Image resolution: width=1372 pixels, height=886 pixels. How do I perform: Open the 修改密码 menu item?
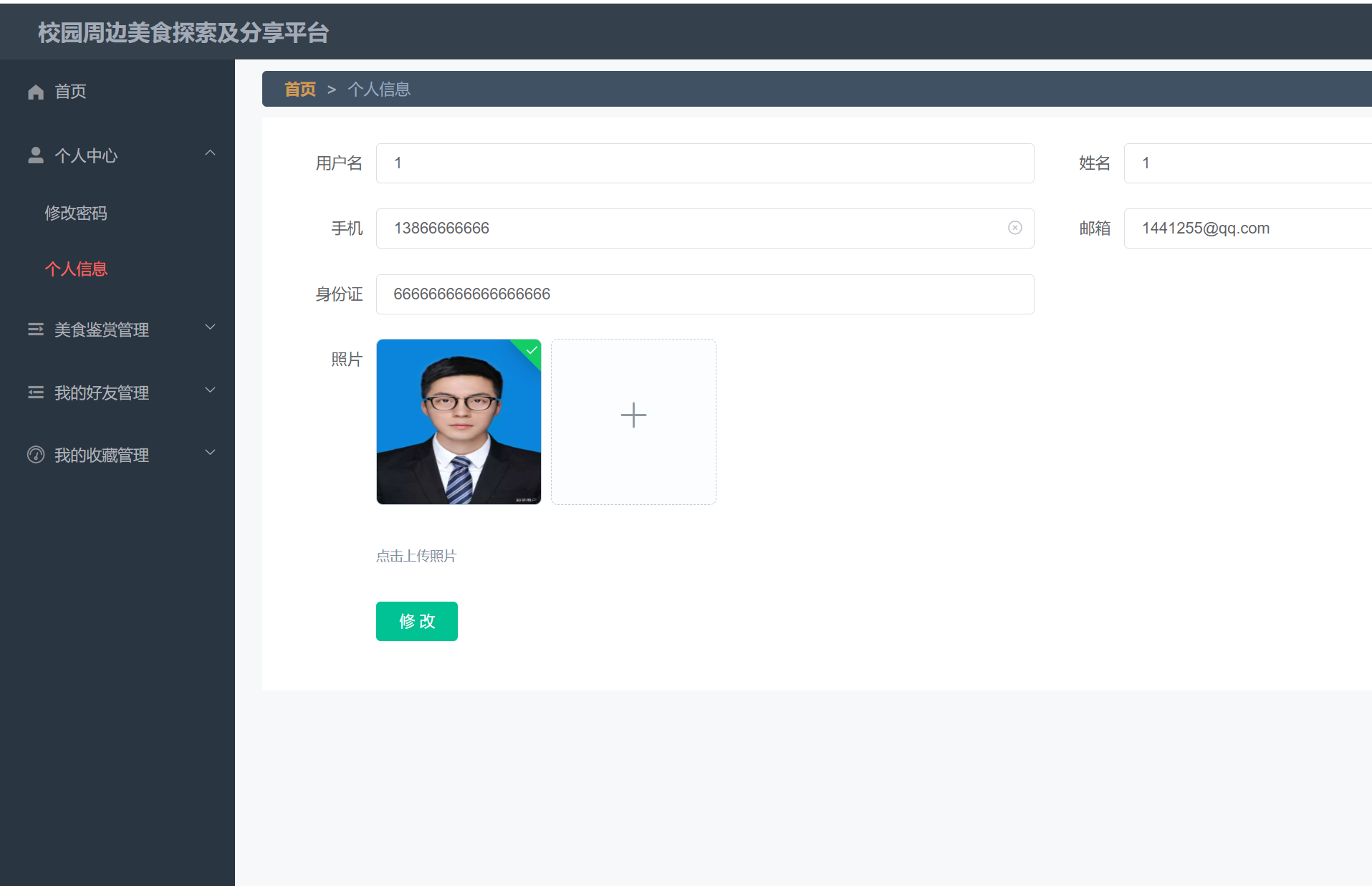coord(76,213)
